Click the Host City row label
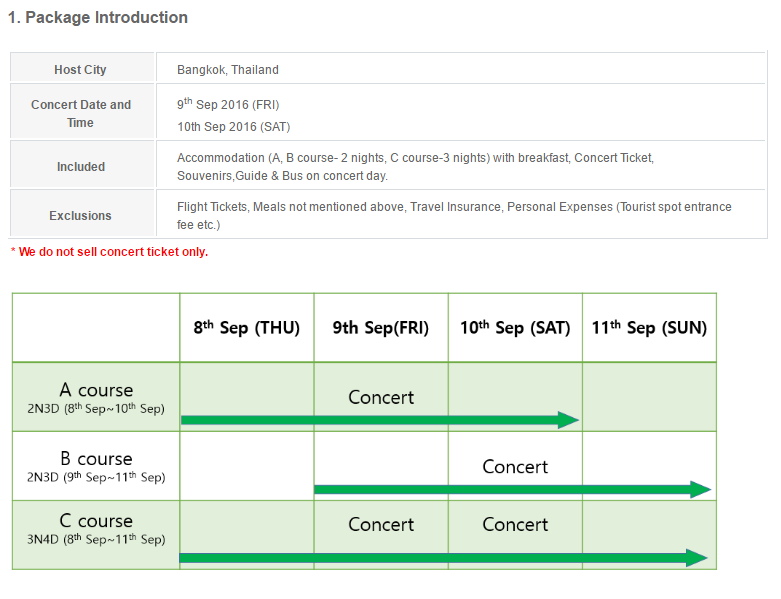The width and height of the screenshot is (781, 599). (x=80, y=70)
